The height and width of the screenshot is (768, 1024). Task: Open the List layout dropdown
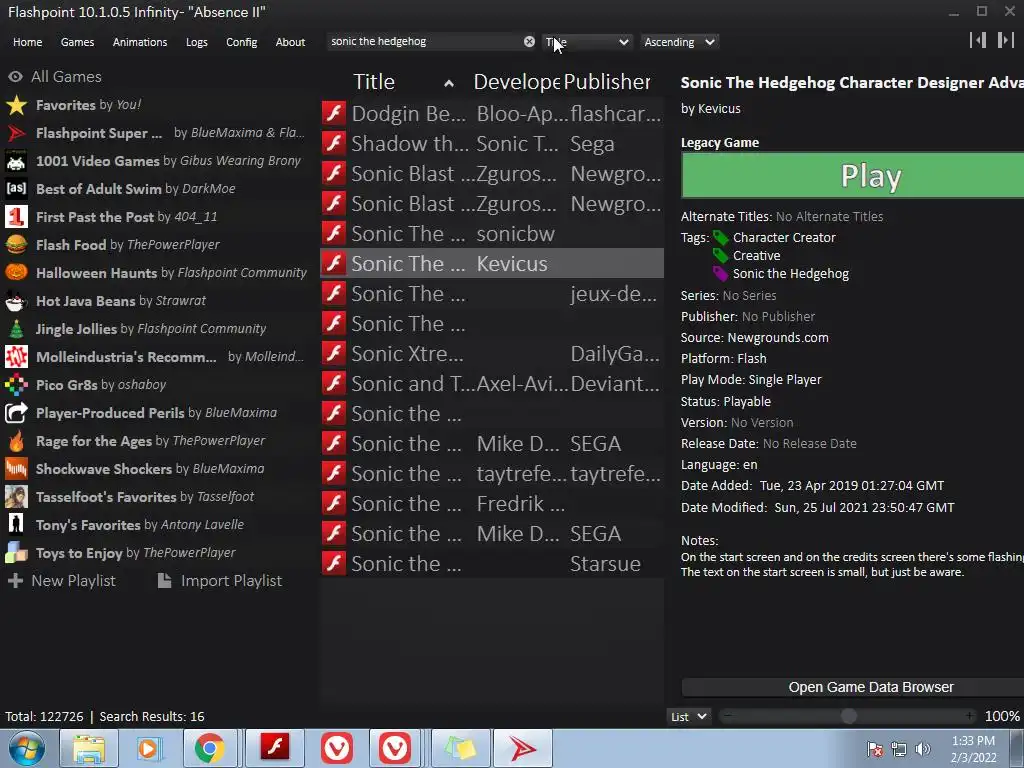(688, 717)
